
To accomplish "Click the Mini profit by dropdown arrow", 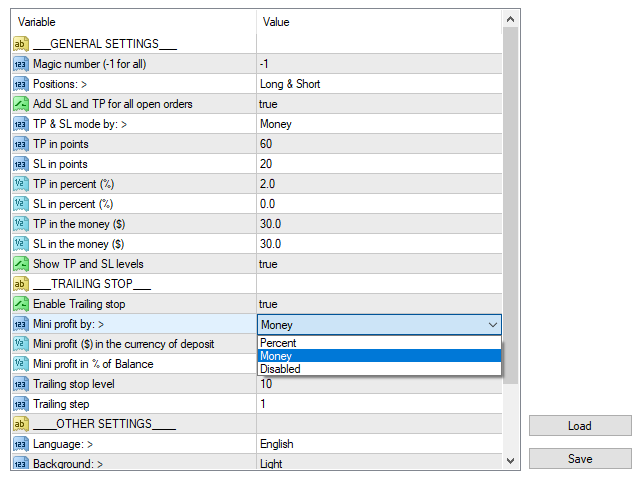I will (x=493, y=325).
